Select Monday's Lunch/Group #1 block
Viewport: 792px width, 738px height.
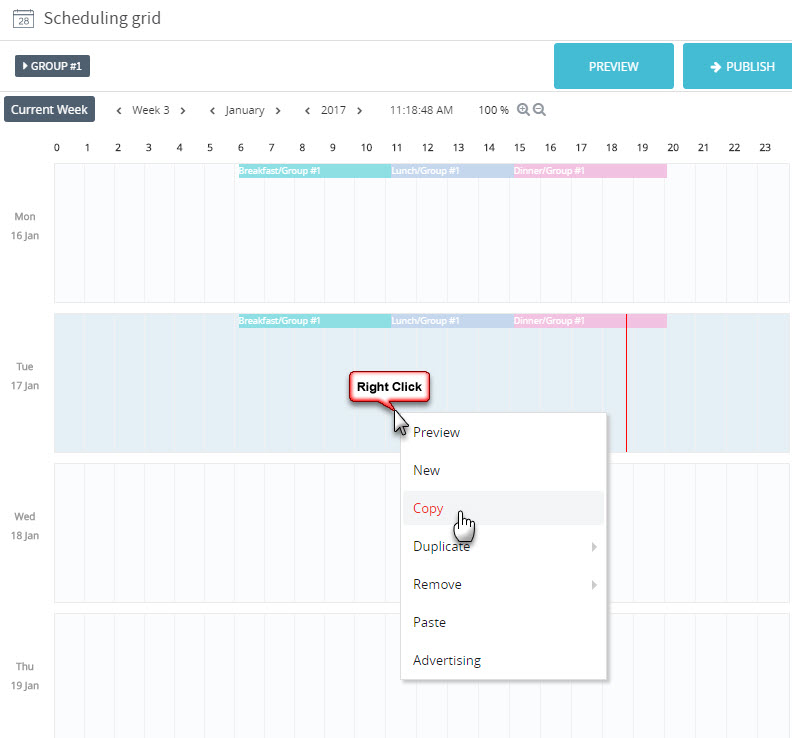pyautogui.click(x=452, y=171)
